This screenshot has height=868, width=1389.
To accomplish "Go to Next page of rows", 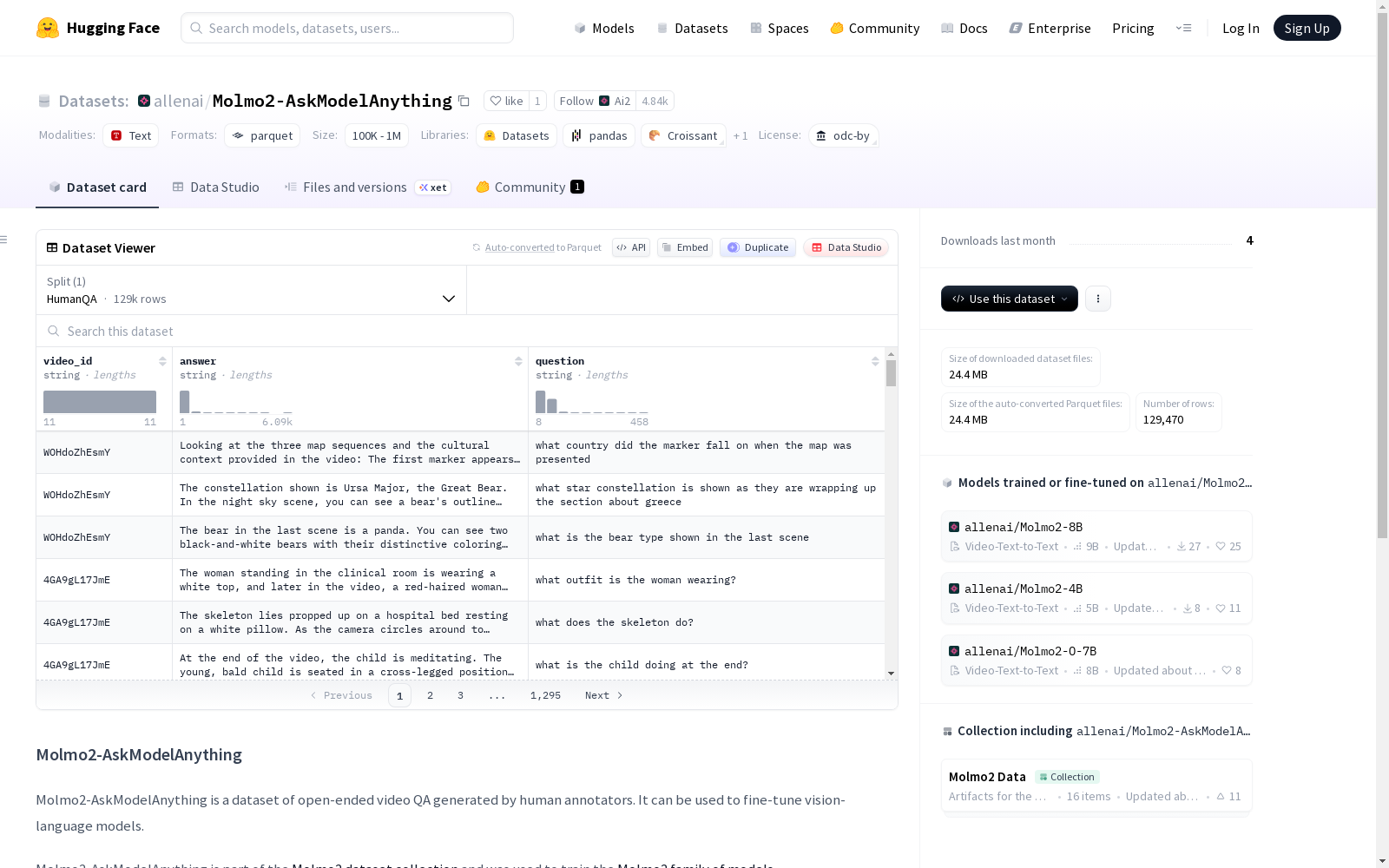I will 603,695.
